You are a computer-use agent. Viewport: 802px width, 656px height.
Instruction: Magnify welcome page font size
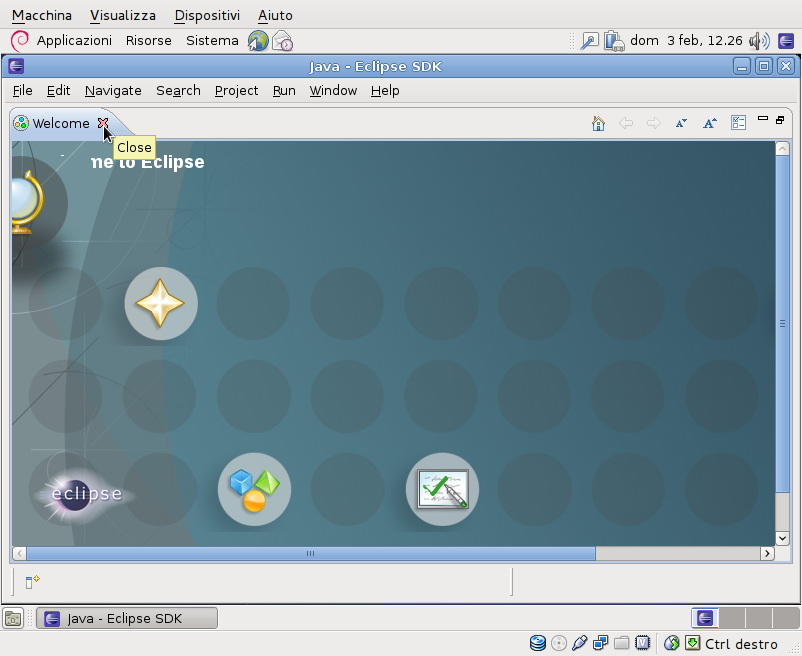(709, 123)
